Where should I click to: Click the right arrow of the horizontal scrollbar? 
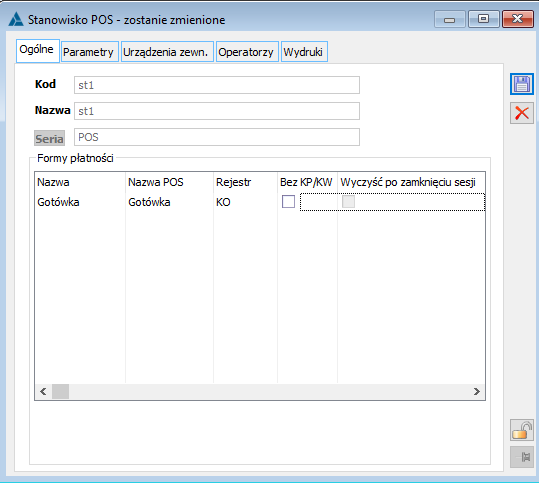(x=476, y=391)
